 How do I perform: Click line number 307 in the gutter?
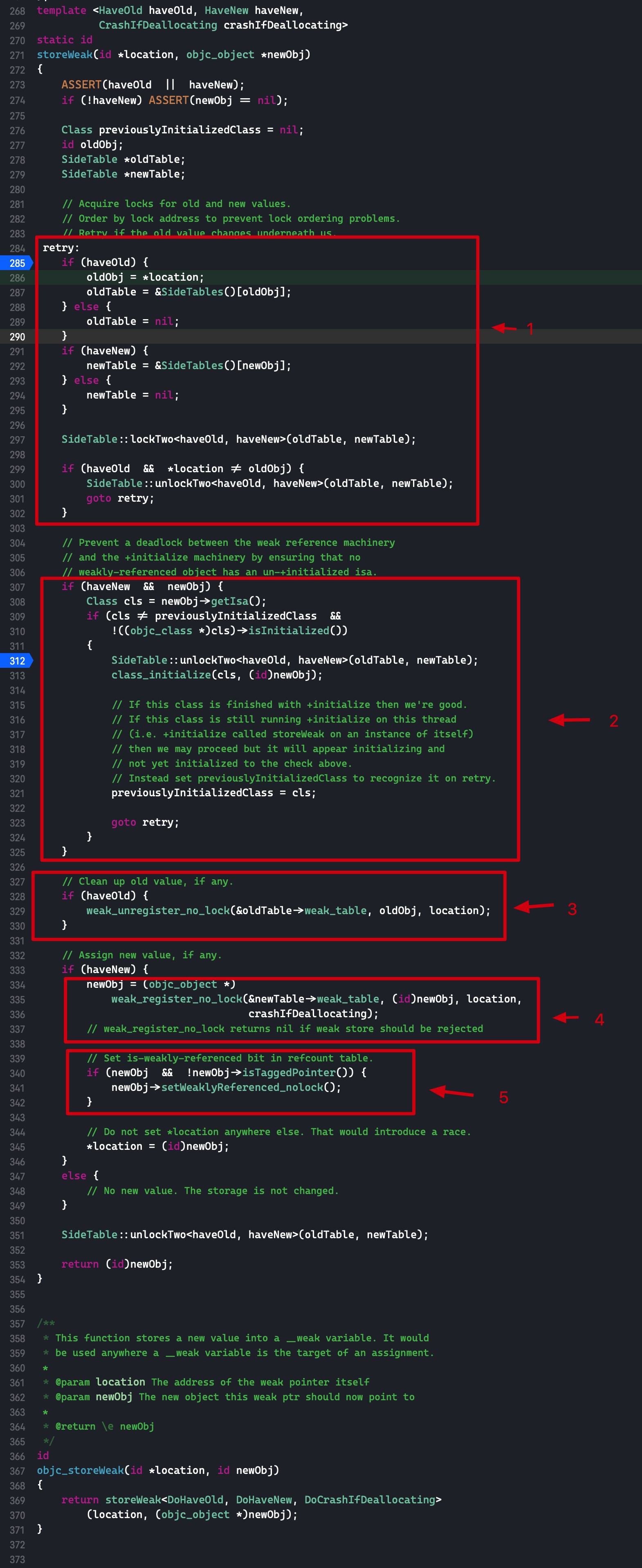[17, 587]
